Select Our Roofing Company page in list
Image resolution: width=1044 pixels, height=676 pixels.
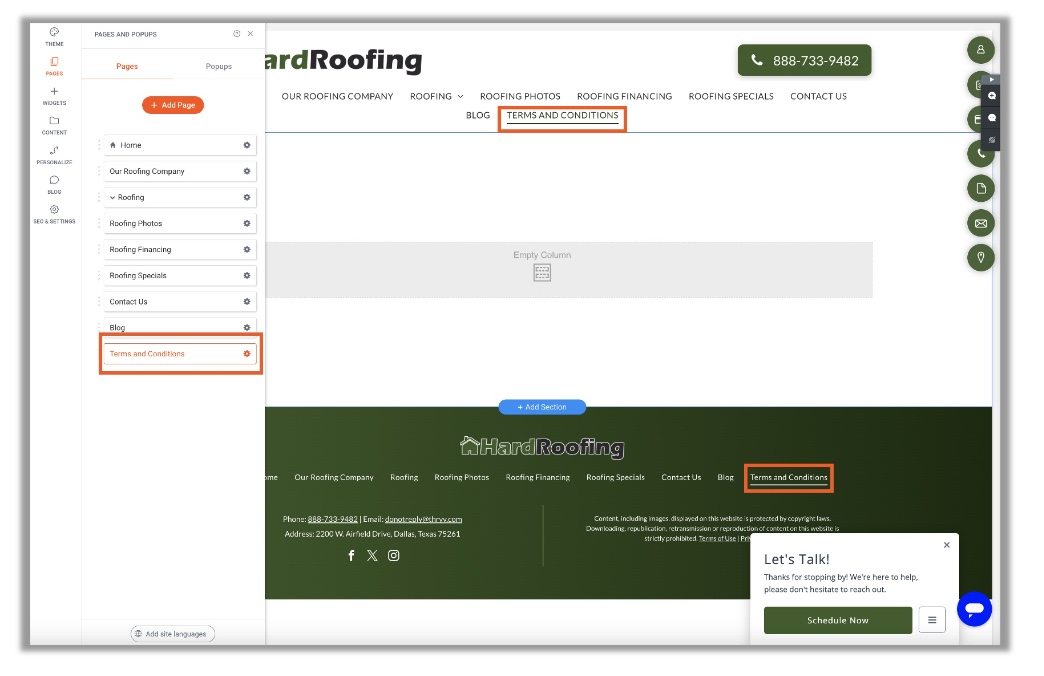180,171
